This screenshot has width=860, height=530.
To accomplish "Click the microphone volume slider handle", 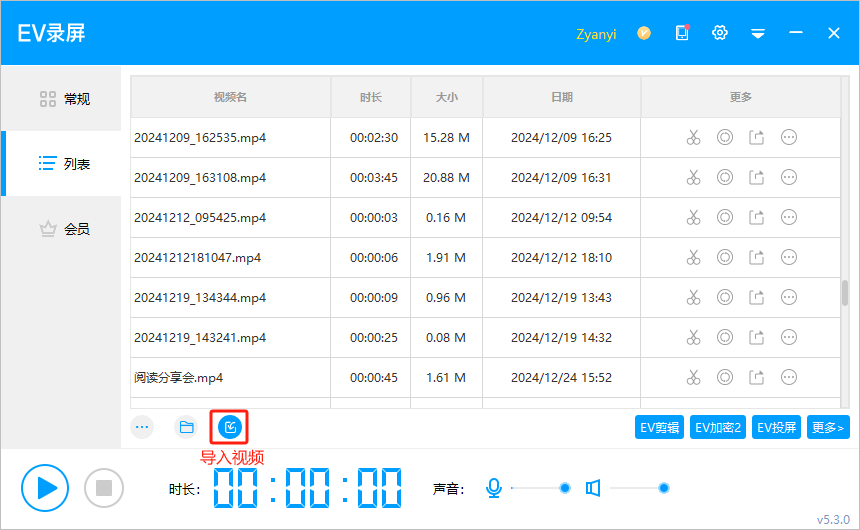I will (x=565, y=488).
